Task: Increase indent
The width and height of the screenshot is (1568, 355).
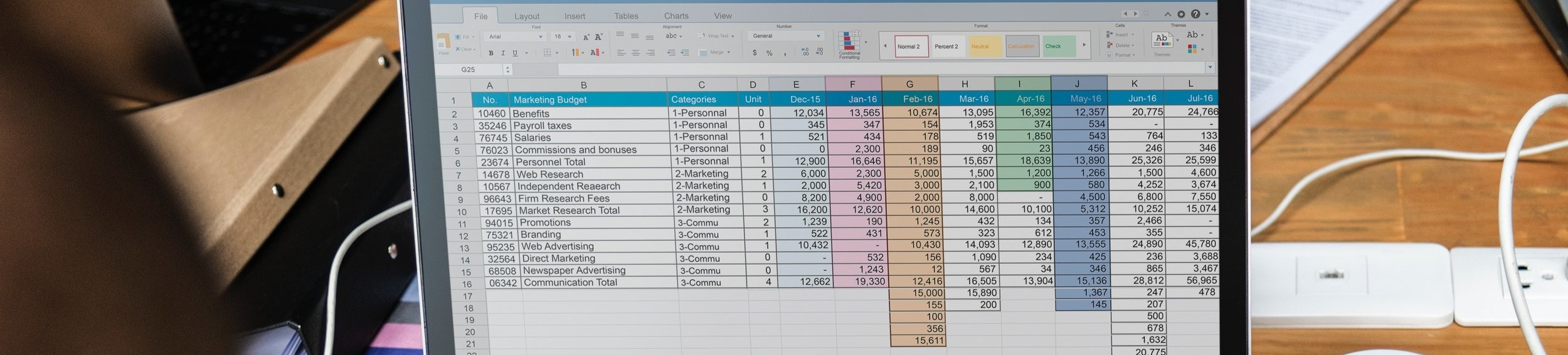Action: point(685,53)
